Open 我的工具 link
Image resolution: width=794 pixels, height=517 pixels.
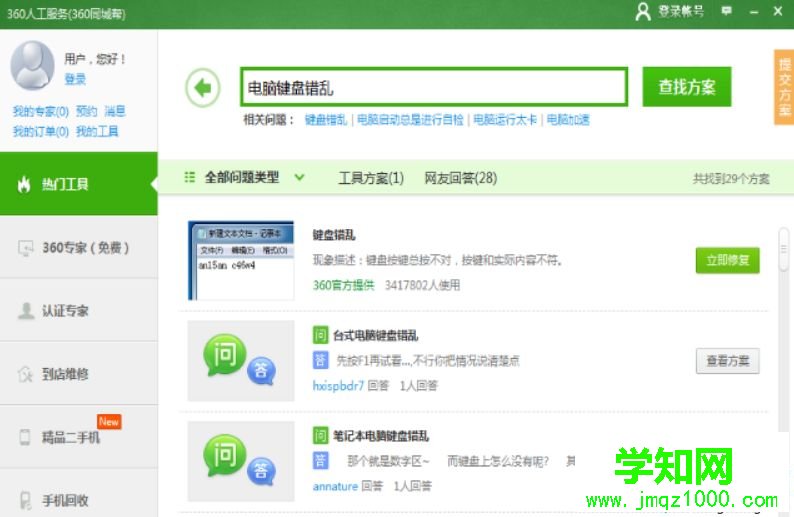pyautogui.click(x=97, y=132)
